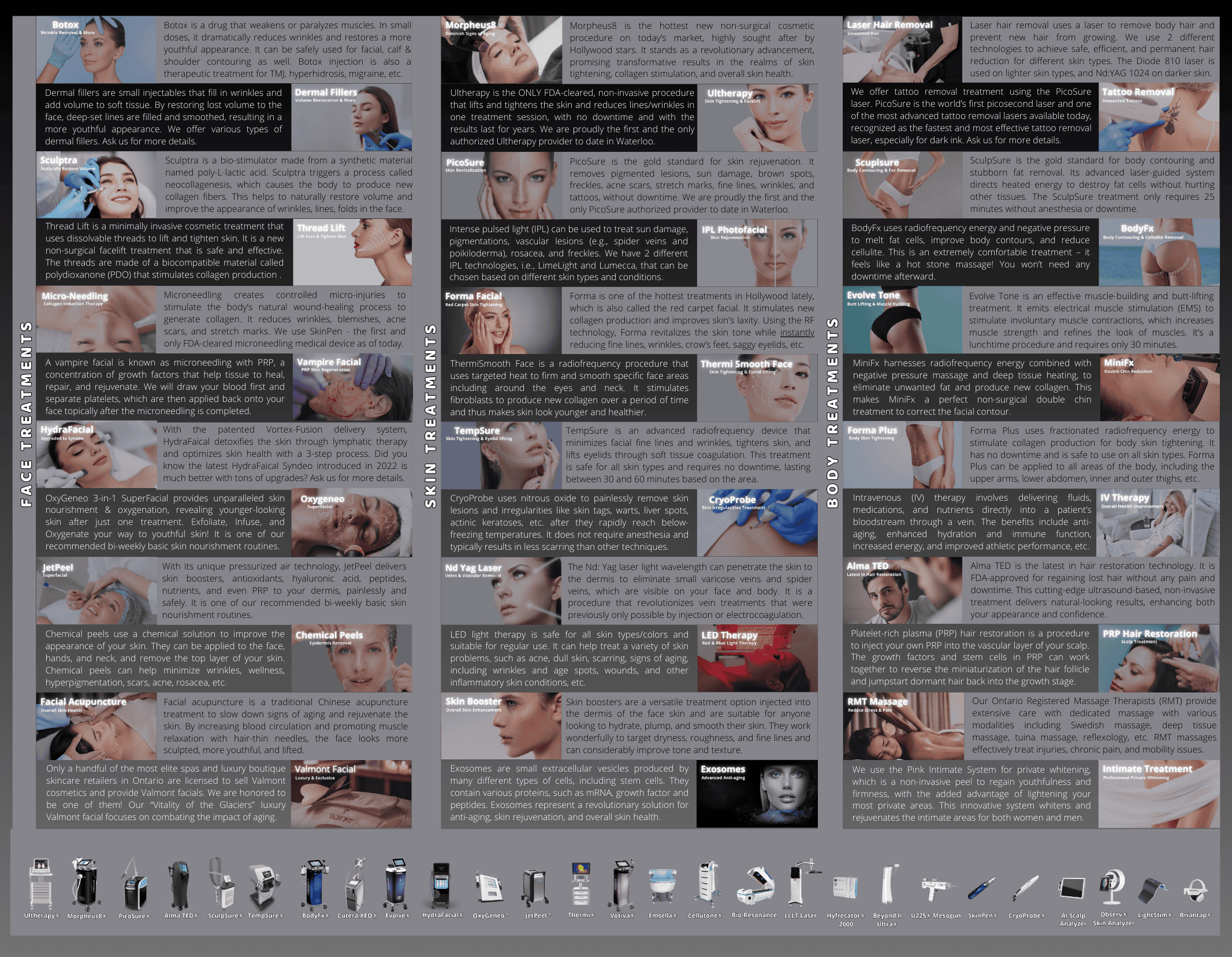
Task: Click the Facial Acupuncture treatment photo
Action: point(96,726)
